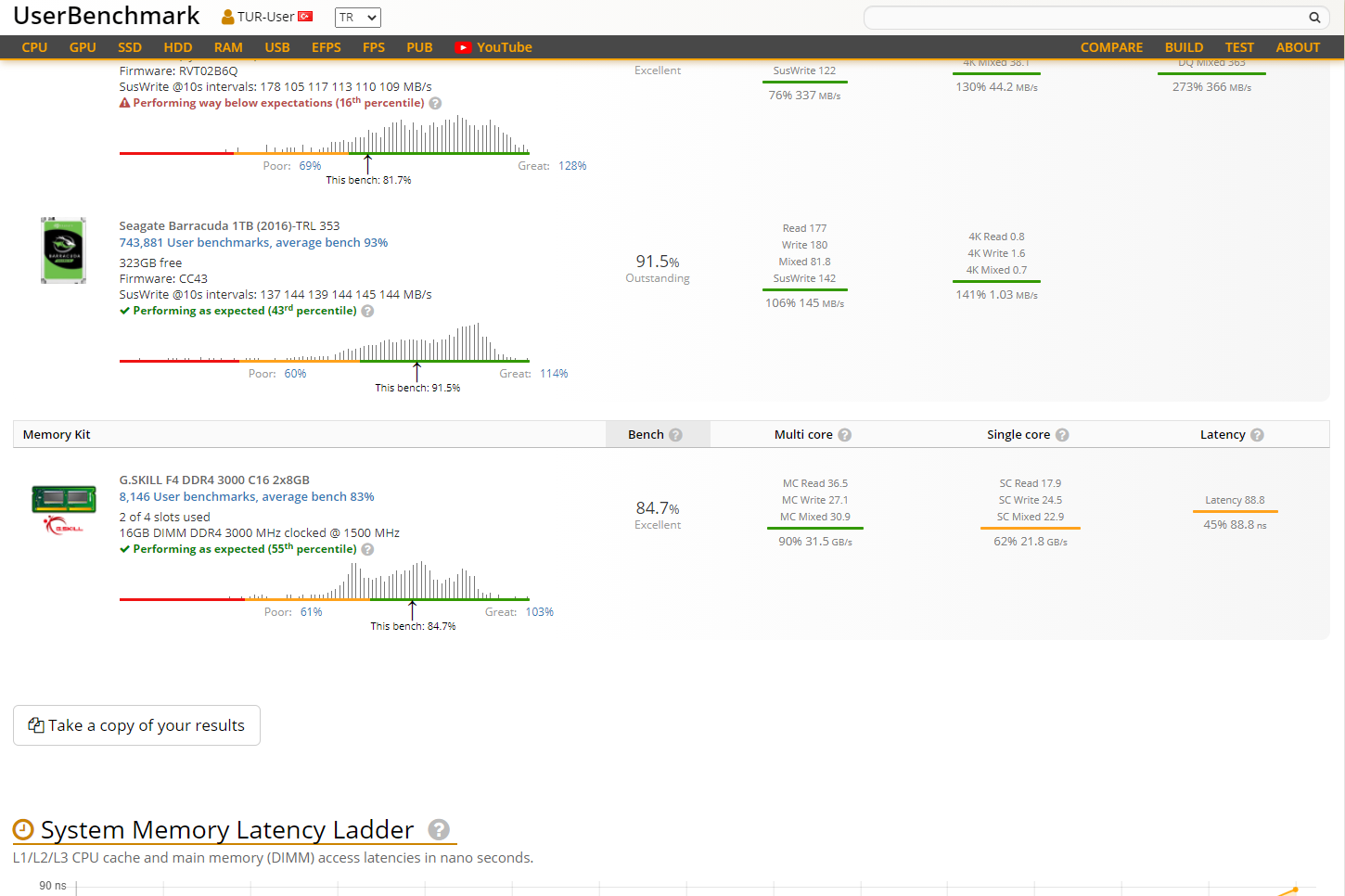Click the Poor 61% link for G.SKILL
This screenshot has width=1345, height=896.
(312, 612)
